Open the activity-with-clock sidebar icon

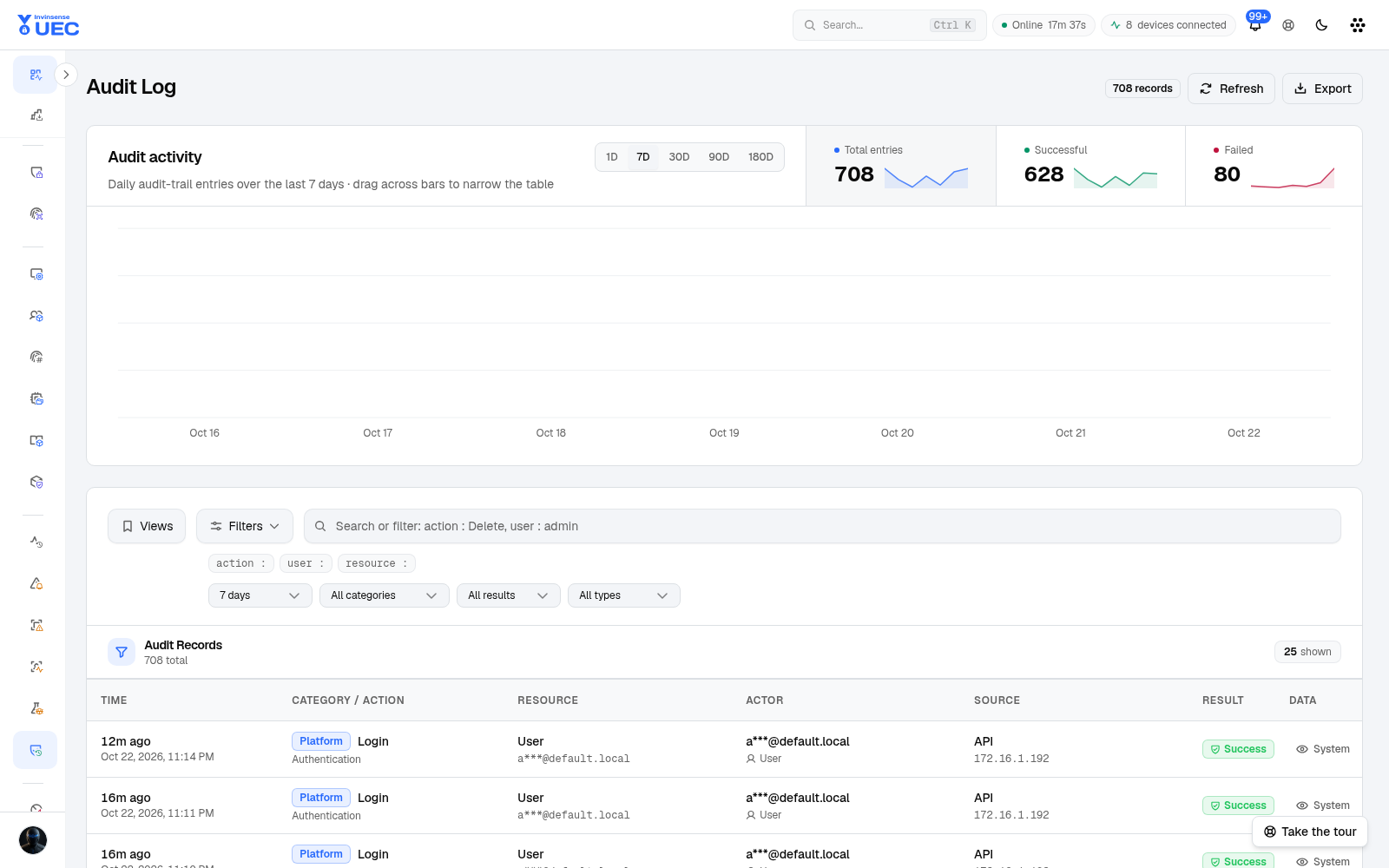click(x=36, y=542)
